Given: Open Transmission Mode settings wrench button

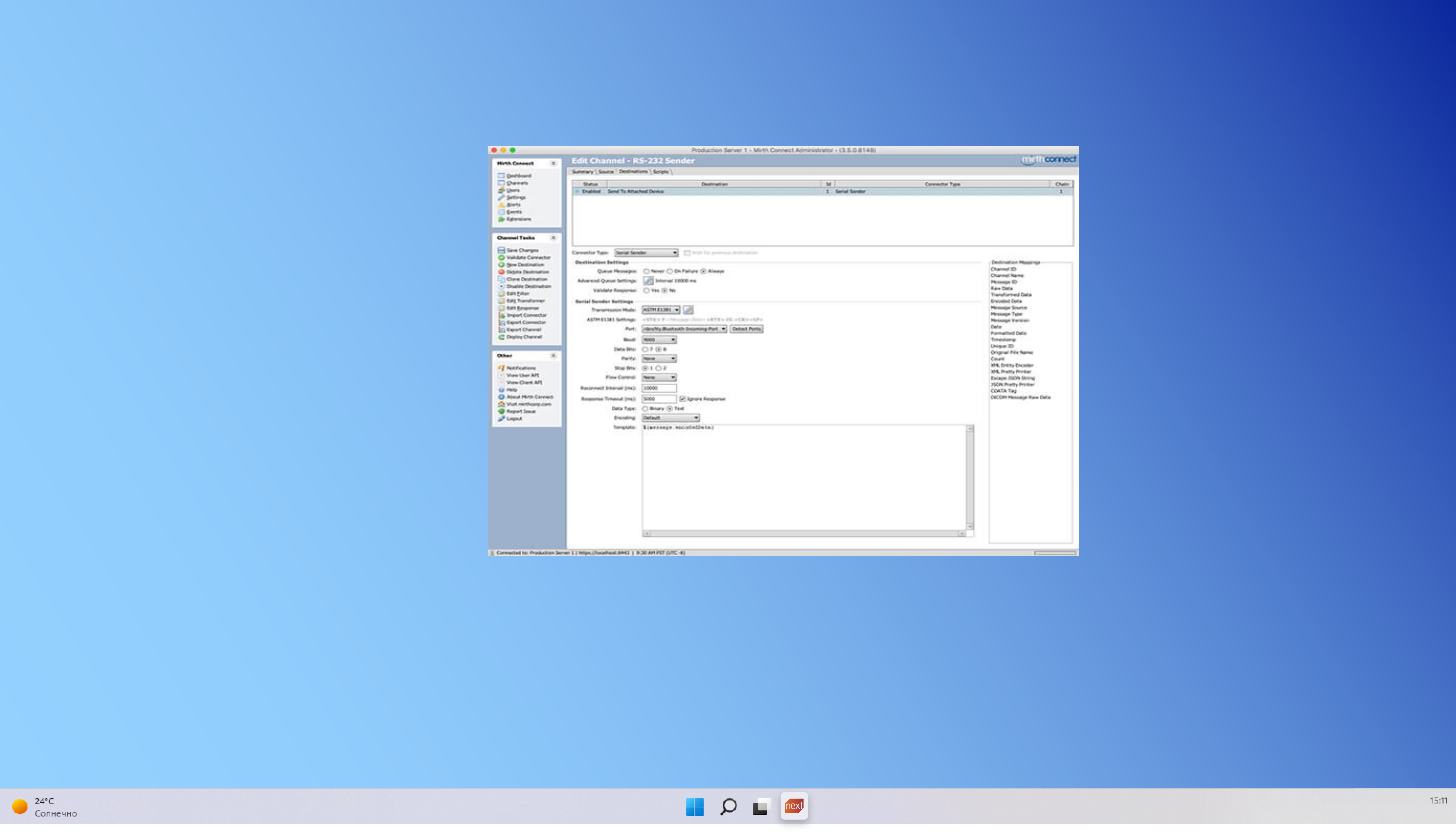Looking at the screenshot, I should pos(688,310).
